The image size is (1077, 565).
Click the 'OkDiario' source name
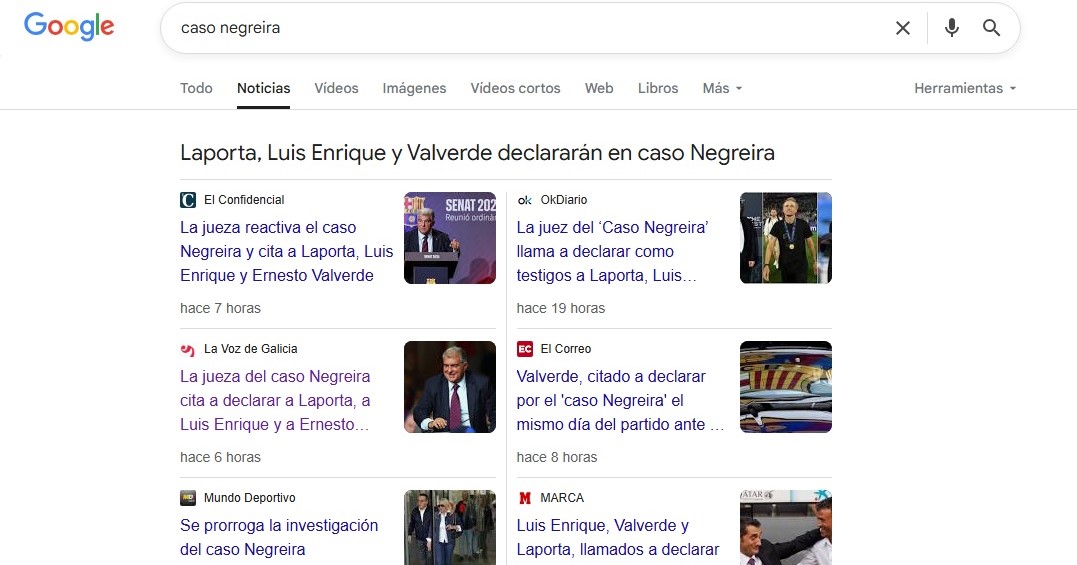(x=564, y=200)
